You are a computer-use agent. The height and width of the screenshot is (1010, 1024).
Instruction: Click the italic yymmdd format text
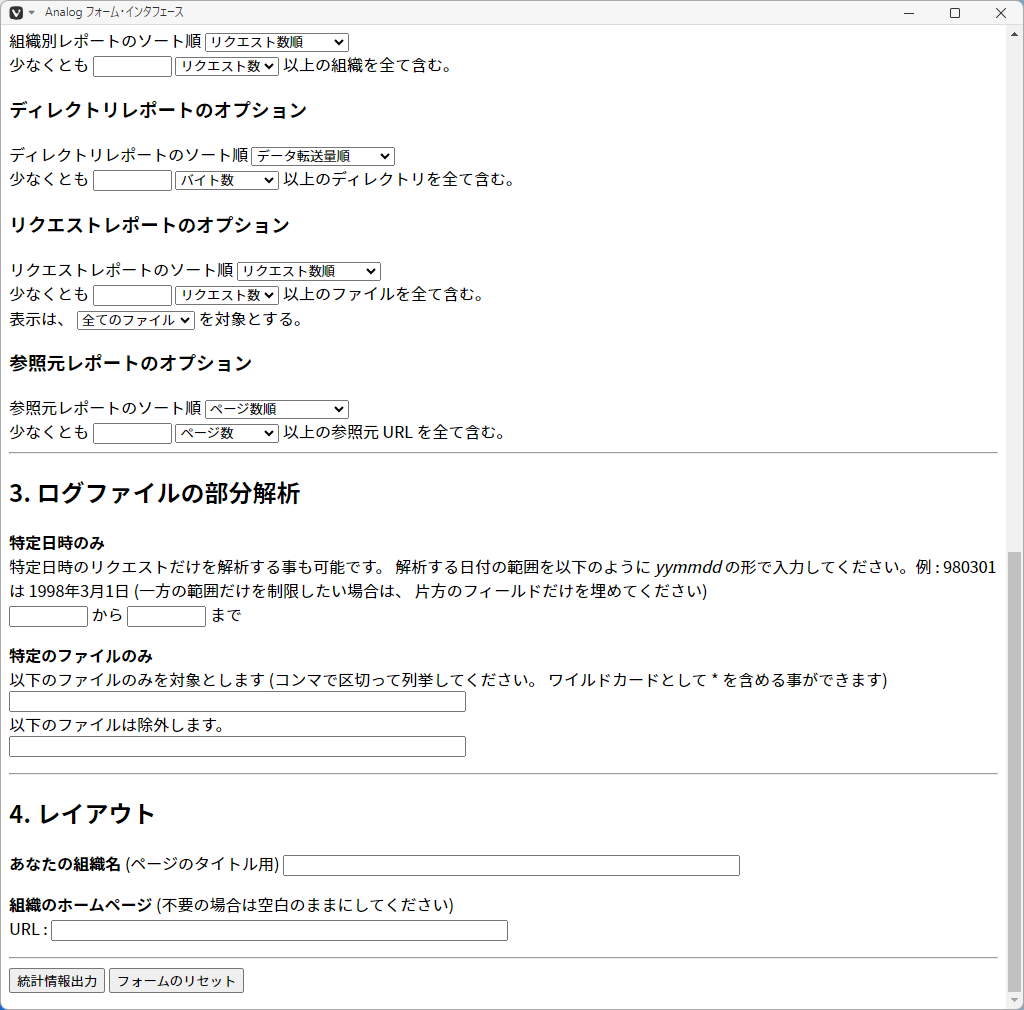point(689,567)
